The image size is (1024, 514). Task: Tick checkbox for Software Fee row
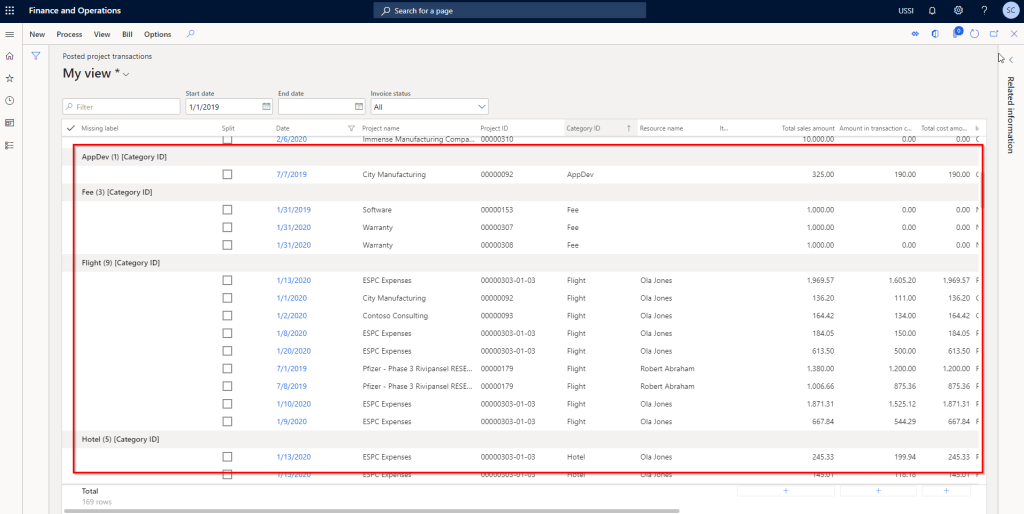[227, 210]
